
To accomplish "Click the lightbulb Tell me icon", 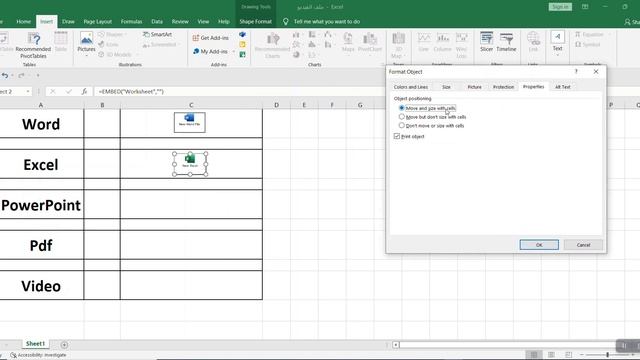I will pos(285,22).
